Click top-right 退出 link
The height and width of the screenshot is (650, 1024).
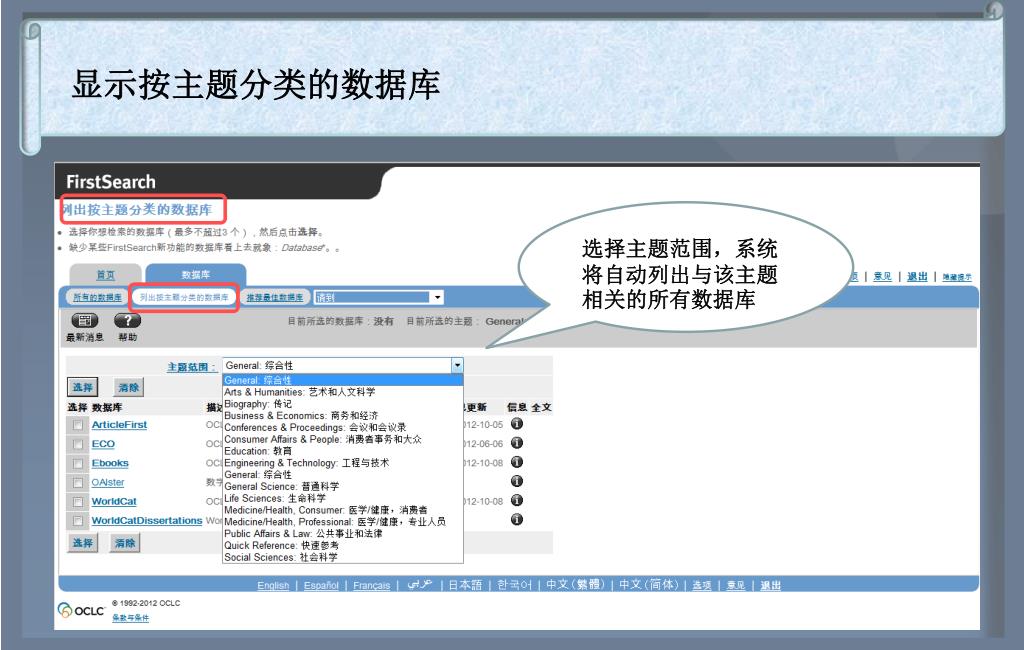[x=918, y=276]
